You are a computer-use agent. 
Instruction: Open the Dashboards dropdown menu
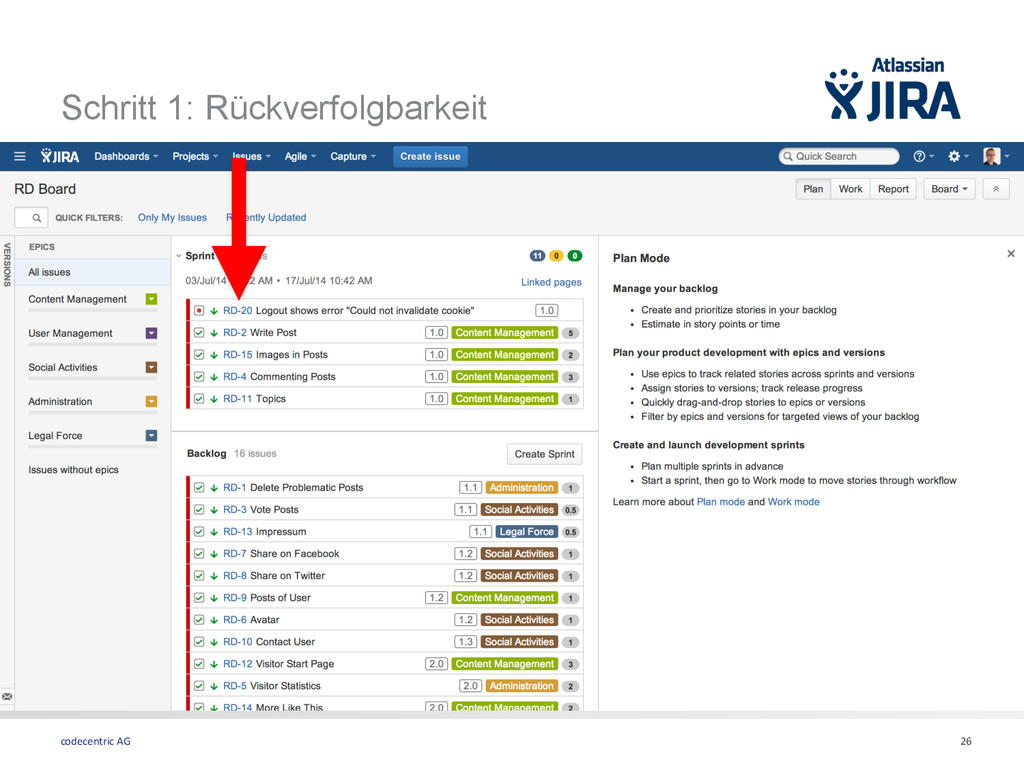coord(126,156)
